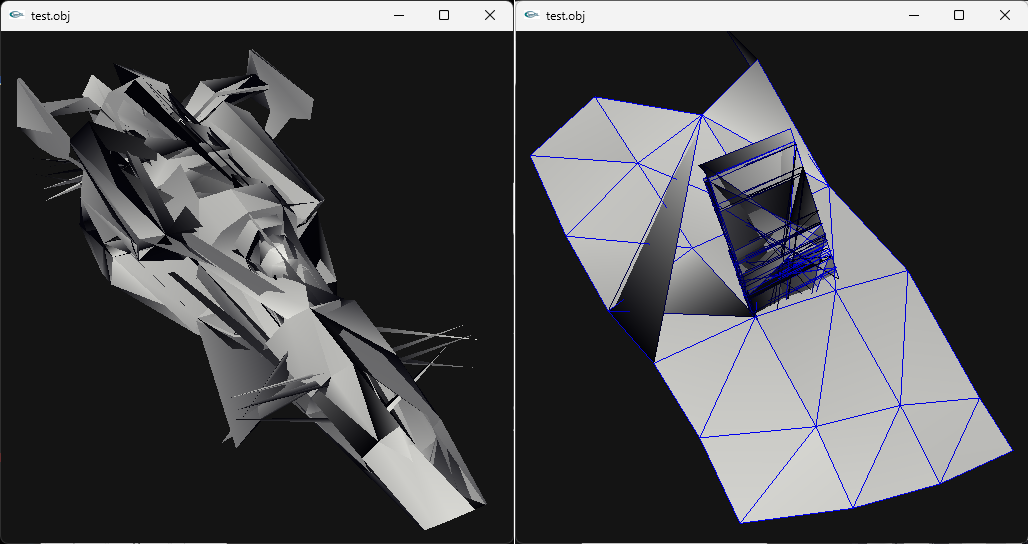Maximize the window showing the blue wireframe mesh
The width and height of the screenshot is (1028, 544).
click(959, 15)
